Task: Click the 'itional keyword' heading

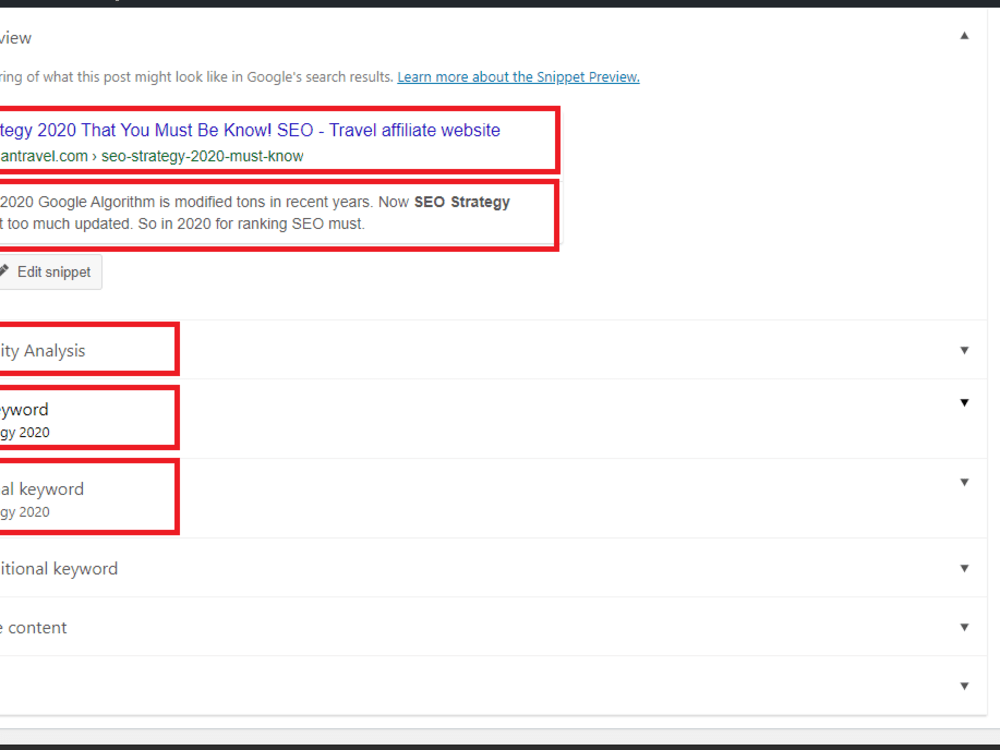Action: (x=59, y=569)
